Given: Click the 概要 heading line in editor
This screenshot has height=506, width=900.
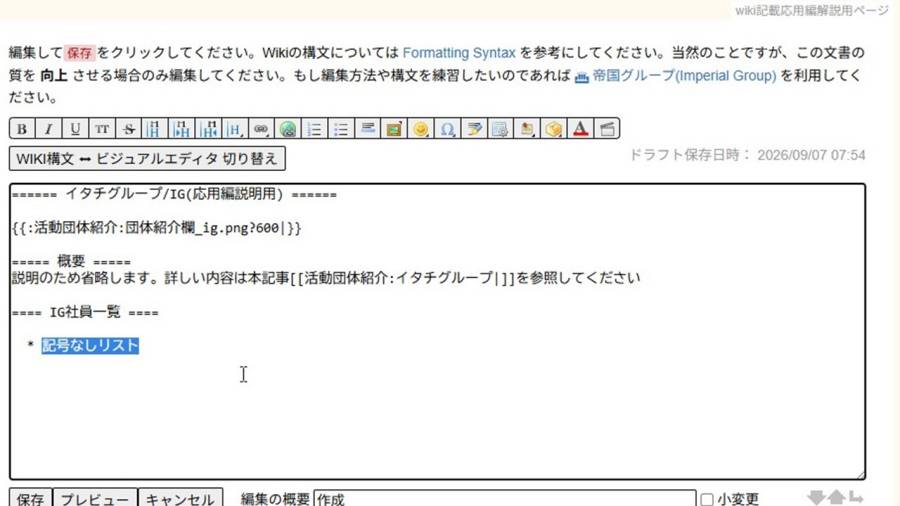Looking at the screenshot, I should (x=71, y=262).
